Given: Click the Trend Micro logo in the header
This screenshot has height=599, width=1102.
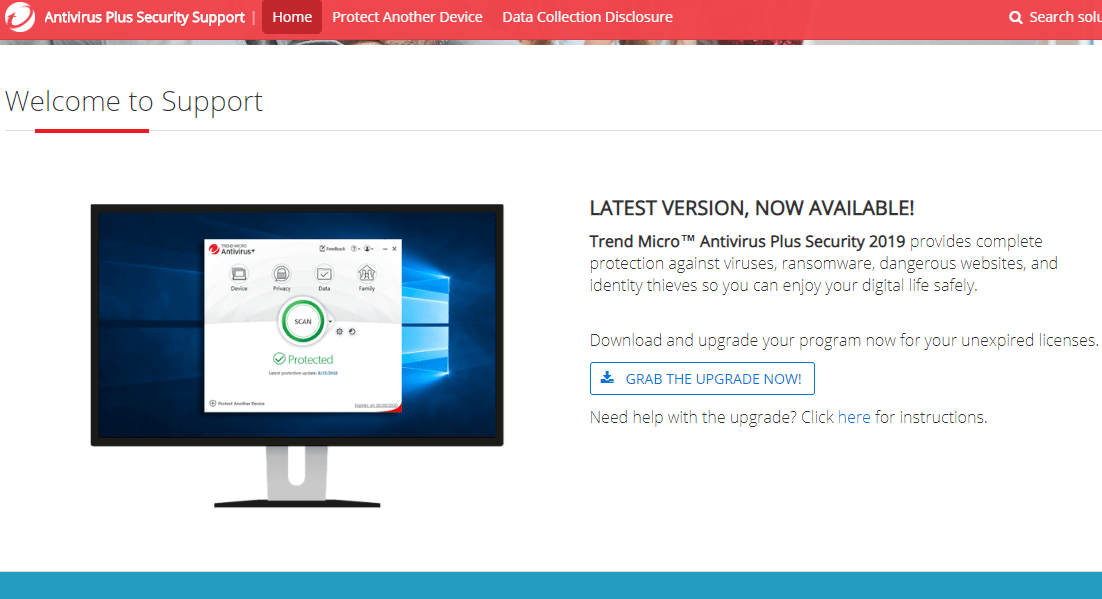Looking at the screenshot, I should pos(19,17).
